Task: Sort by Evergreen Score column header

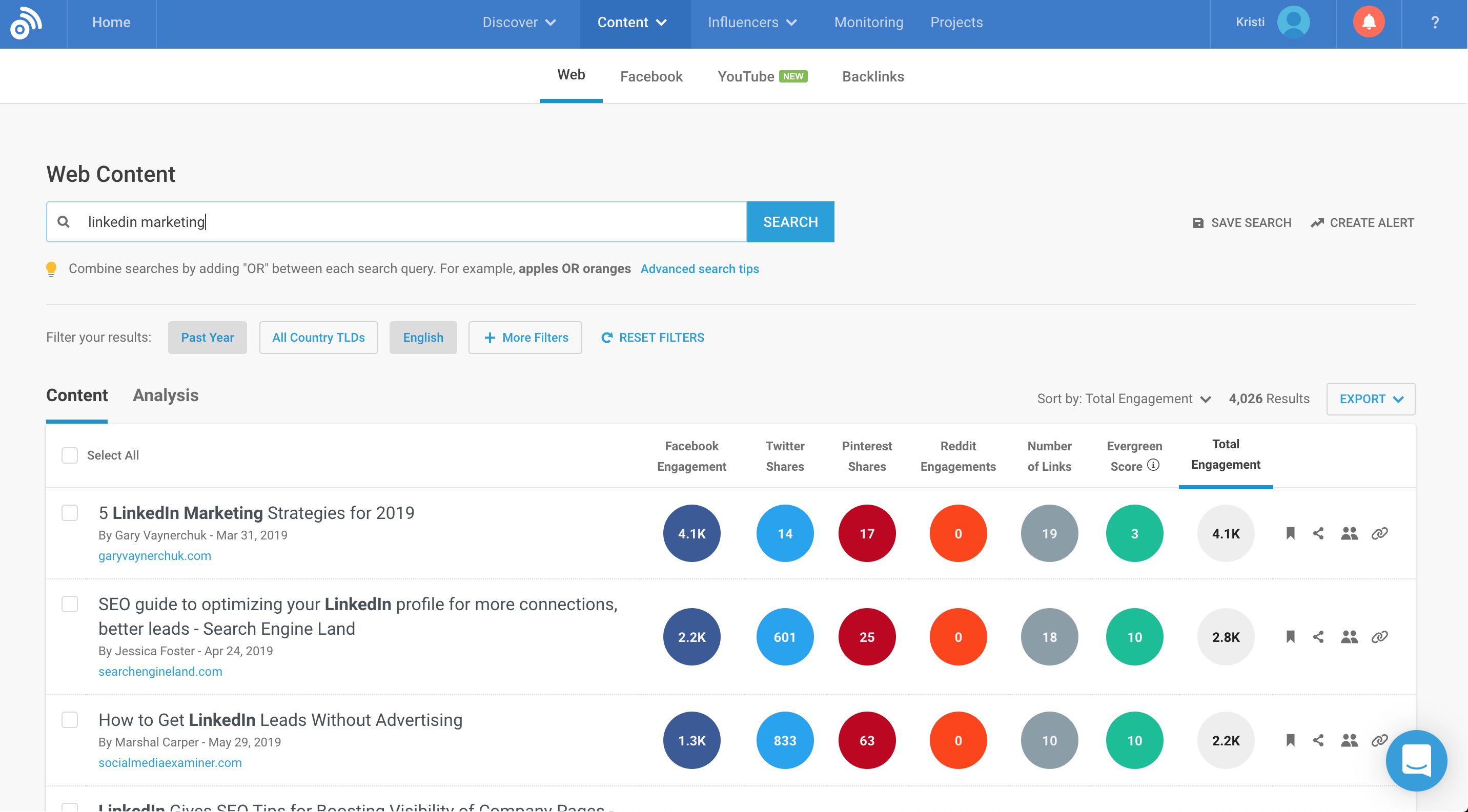Action: [x=1134, y=456]
